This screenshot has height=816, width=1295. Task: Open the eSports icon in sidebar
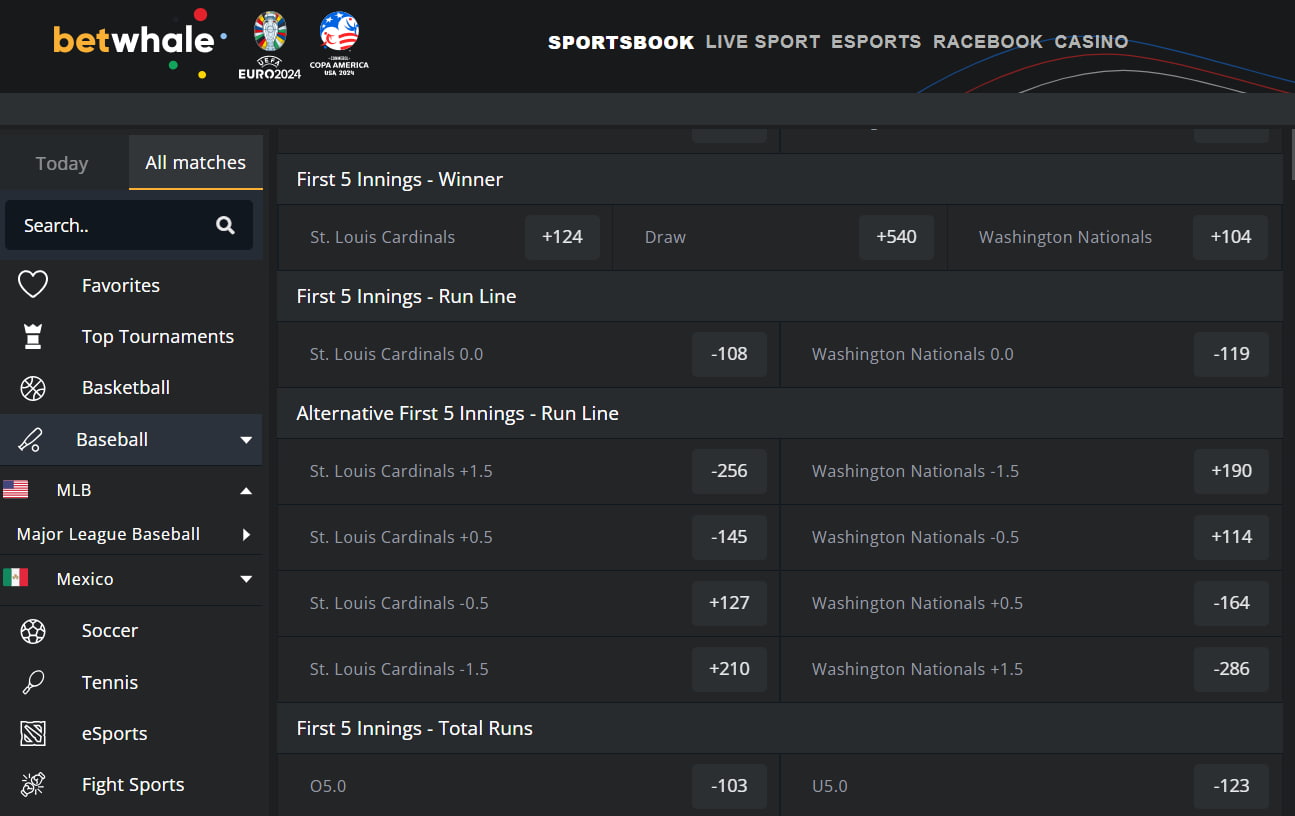tap(33, 734)
